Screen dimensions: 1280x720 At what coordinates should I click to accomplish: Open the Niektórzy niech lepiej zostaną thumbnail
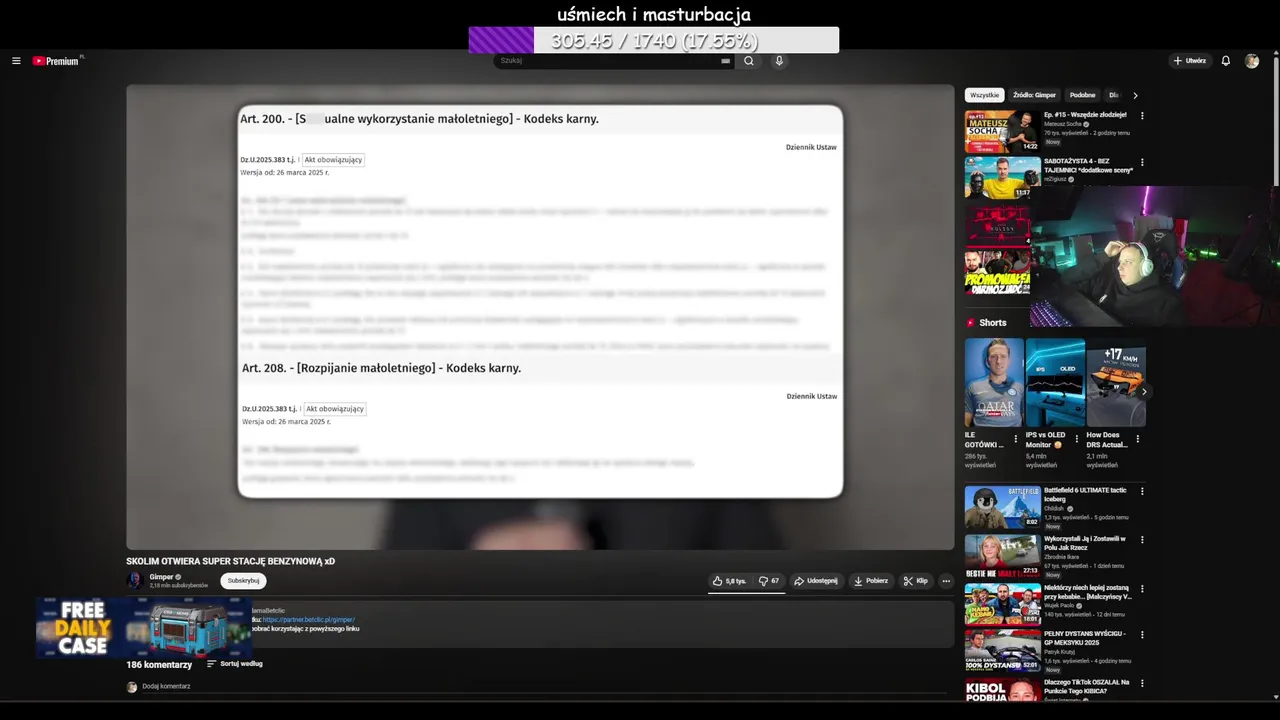click(1003, 604)
